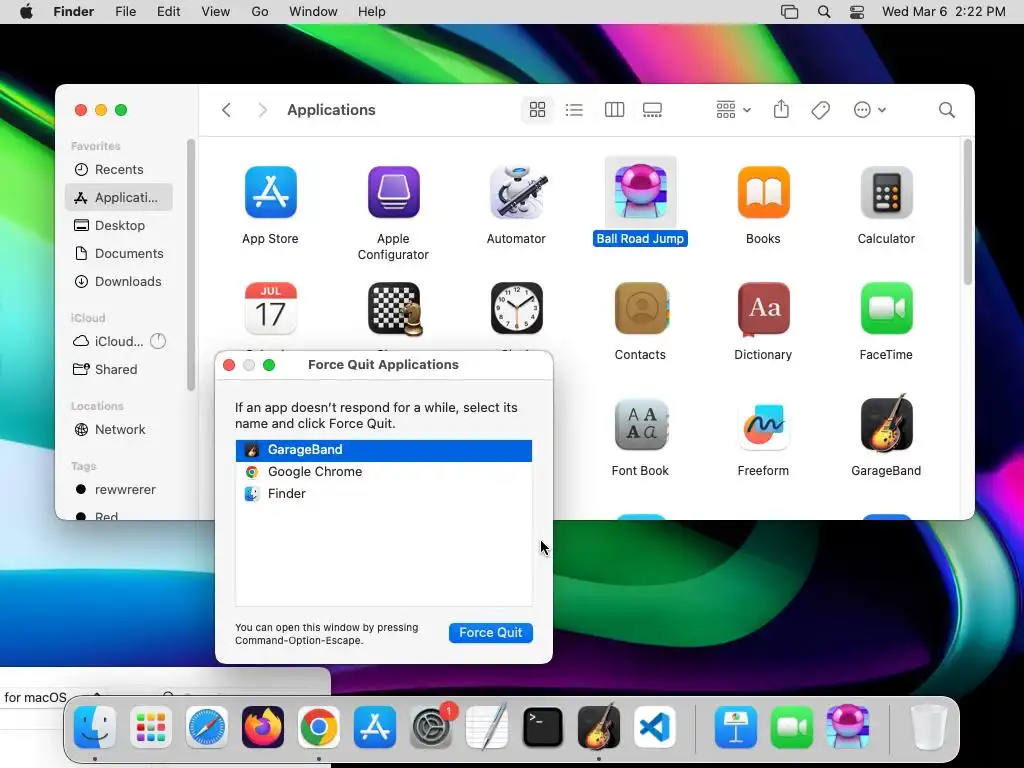1024x768 pixels.
Task: Select Finder in the Force Quit list
Action: click(x=383, y=494)
